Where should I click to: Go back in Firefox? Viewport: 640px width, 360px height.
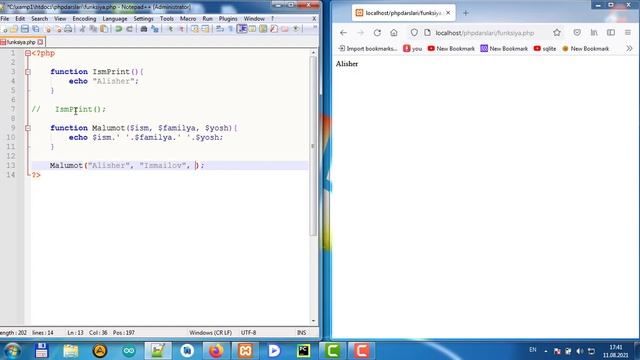point(343,33)
